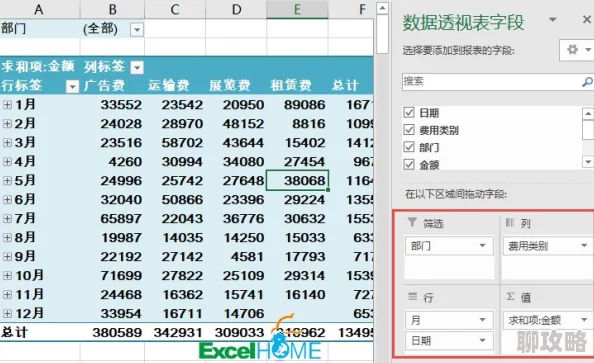The width and height of the screenshot is (594, 363).
Task: Select the 求和项:金额 cell
Action: click(x=40, y=67)
